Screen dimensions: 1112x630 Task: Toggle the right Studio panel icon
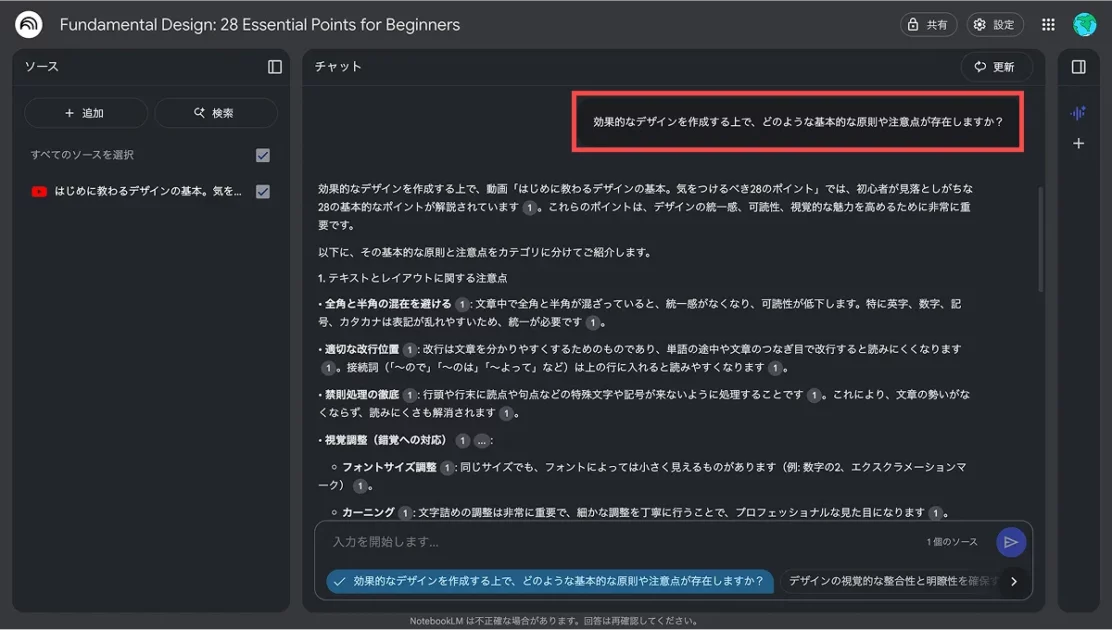tap(1078, 67)
